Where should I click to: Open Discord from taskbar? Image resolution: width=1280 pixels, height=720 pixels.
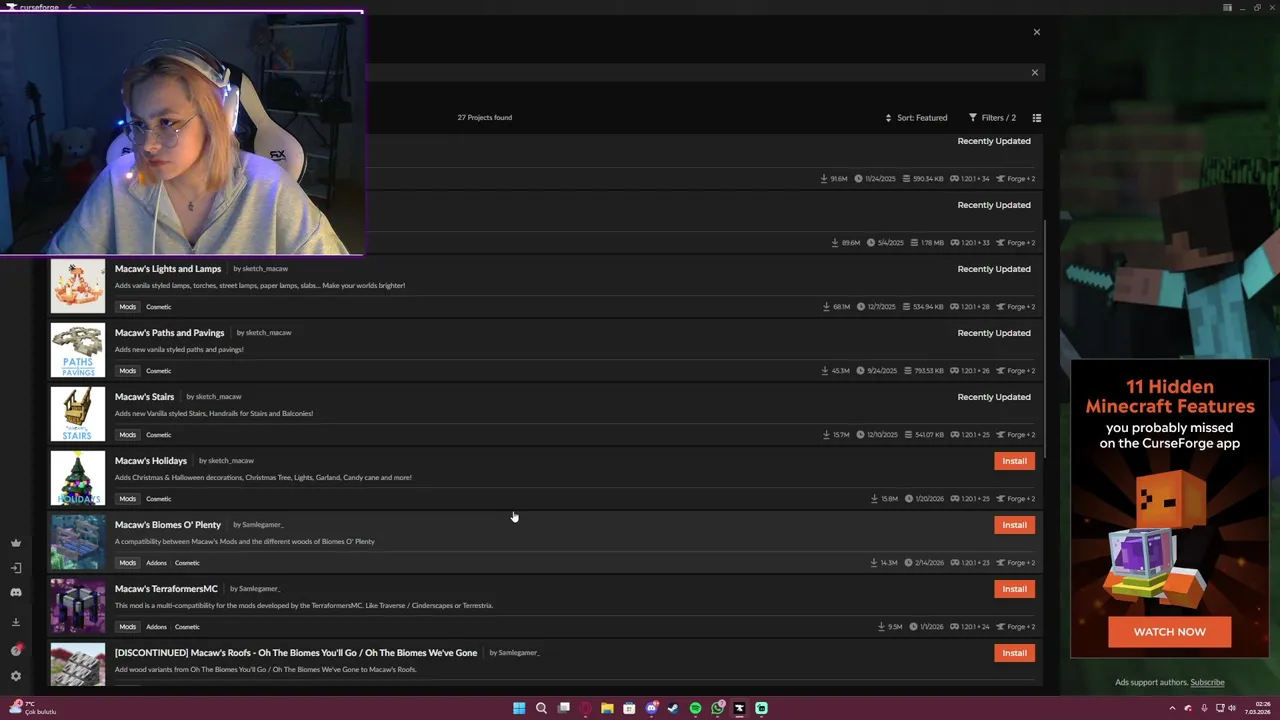tap(651, 708)
